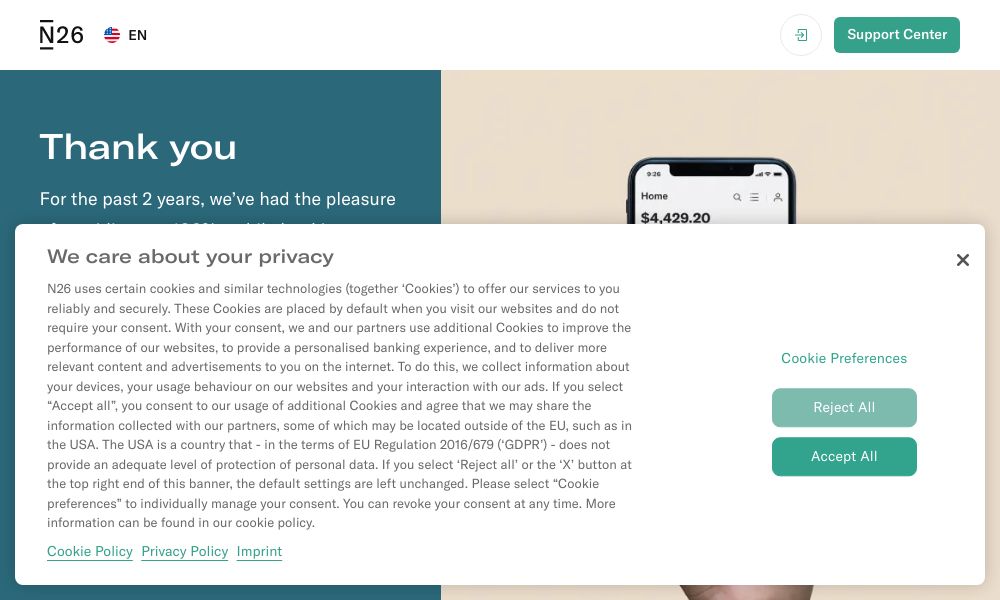The width and height of the screenshot is (1000, 600).
Task: Open the Privacy Policy link
Action: tap(185, 552)
